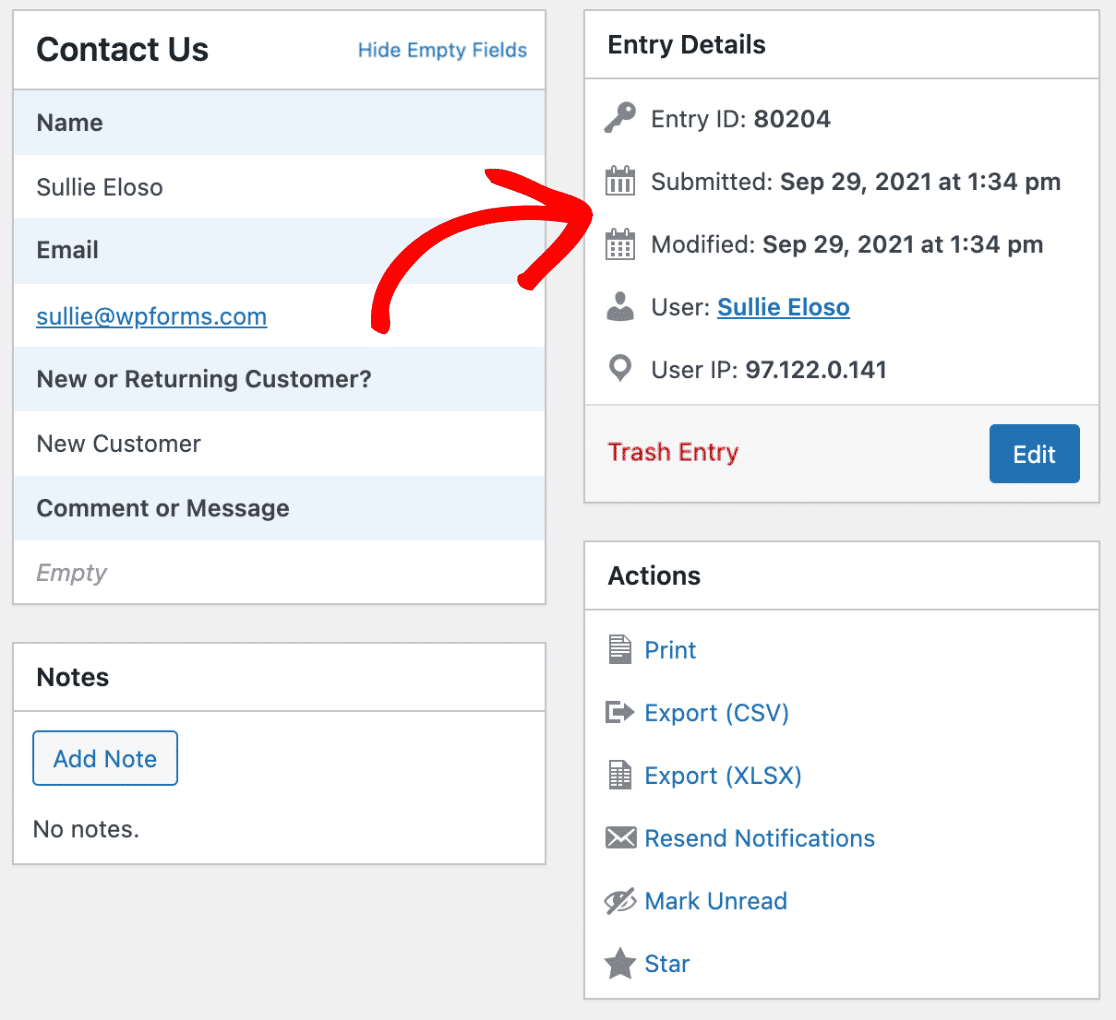The image size is (1116, 1020).
Task: Click the envelope icon beside Resend Notifications
Action: pyautogui.click(x=621, y=838)
